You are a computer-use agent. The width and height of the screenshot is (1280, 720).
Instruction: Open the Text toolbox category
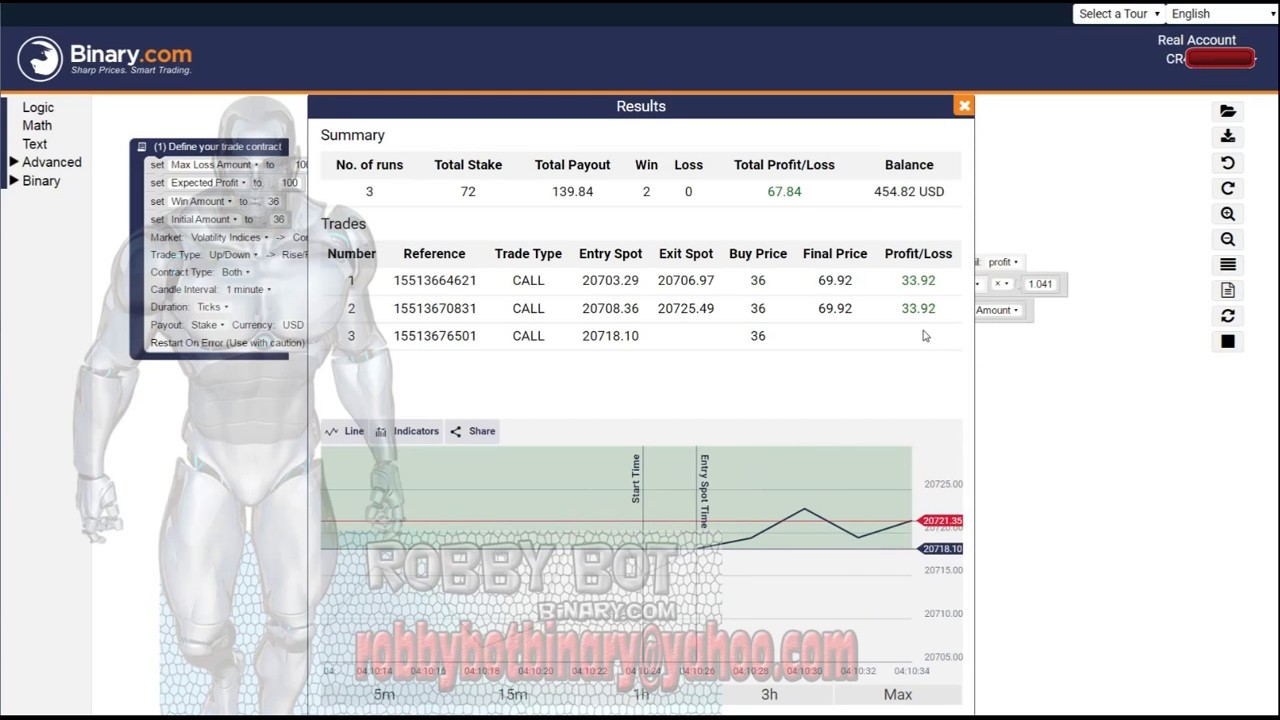click(x=35, y=144)
